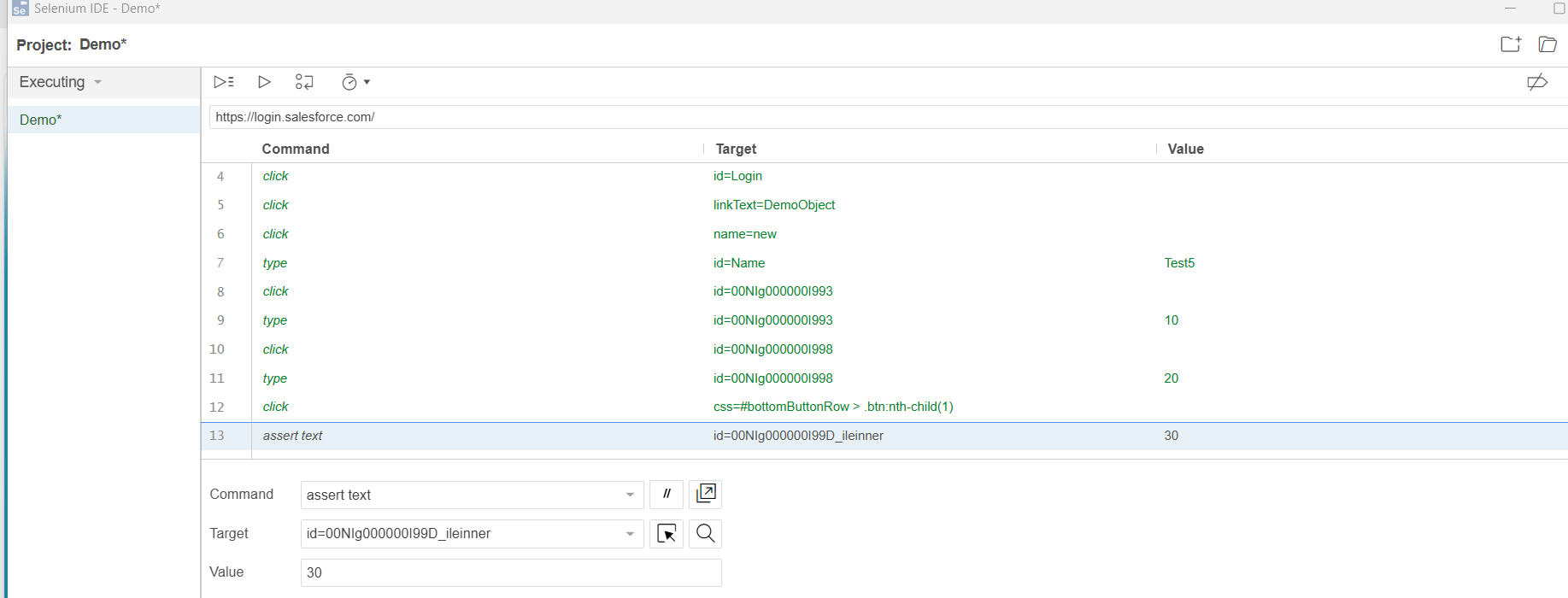This screenshot has width=1568, height=598.
Task: Click value 20 in row 11
Action: pyautogui.click(x=1172, y=378)
